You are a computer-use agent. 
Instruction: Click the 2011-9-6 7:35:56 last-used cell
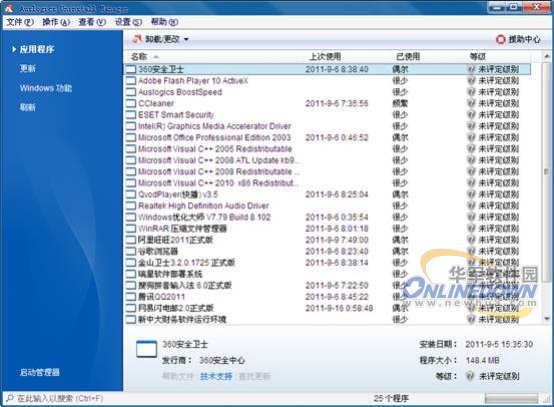click(336, 103)
